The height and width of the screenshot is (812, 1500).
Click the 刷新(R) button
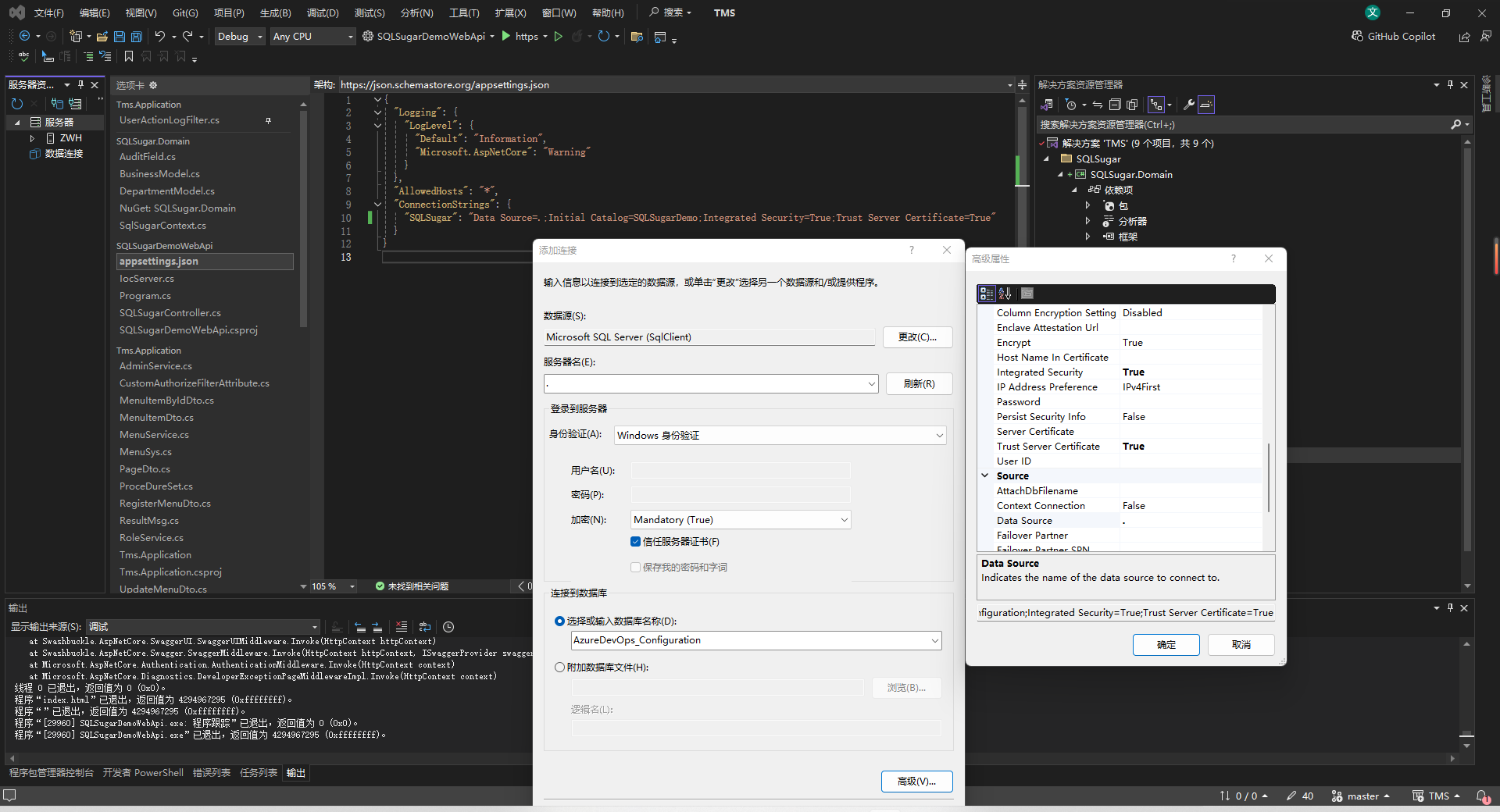point(919,383)
